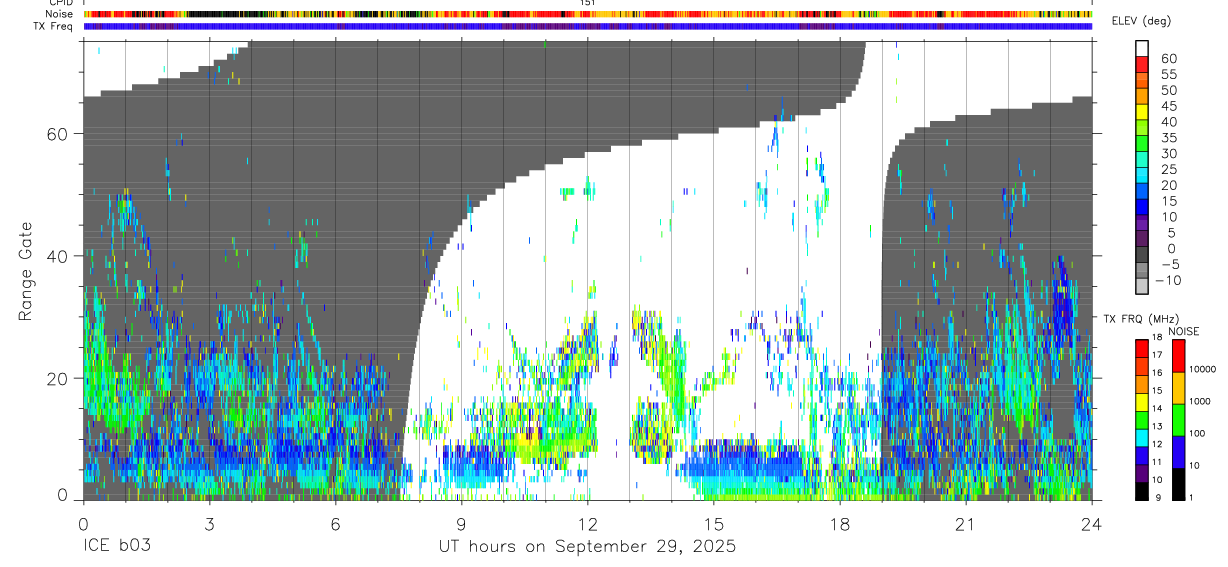This screenshot has height=567, width=1228.
Task: Click the green segment of NOISE color bar
Action: (x=1178, y=420)
